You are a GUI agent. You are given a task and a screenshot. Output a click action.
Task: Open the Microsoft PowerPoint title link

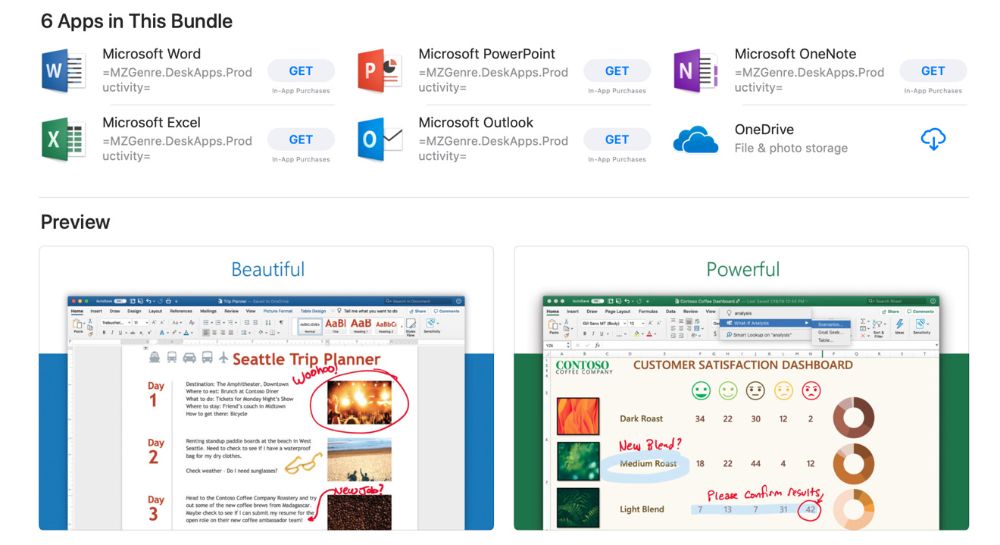click(x=487, y=54)
